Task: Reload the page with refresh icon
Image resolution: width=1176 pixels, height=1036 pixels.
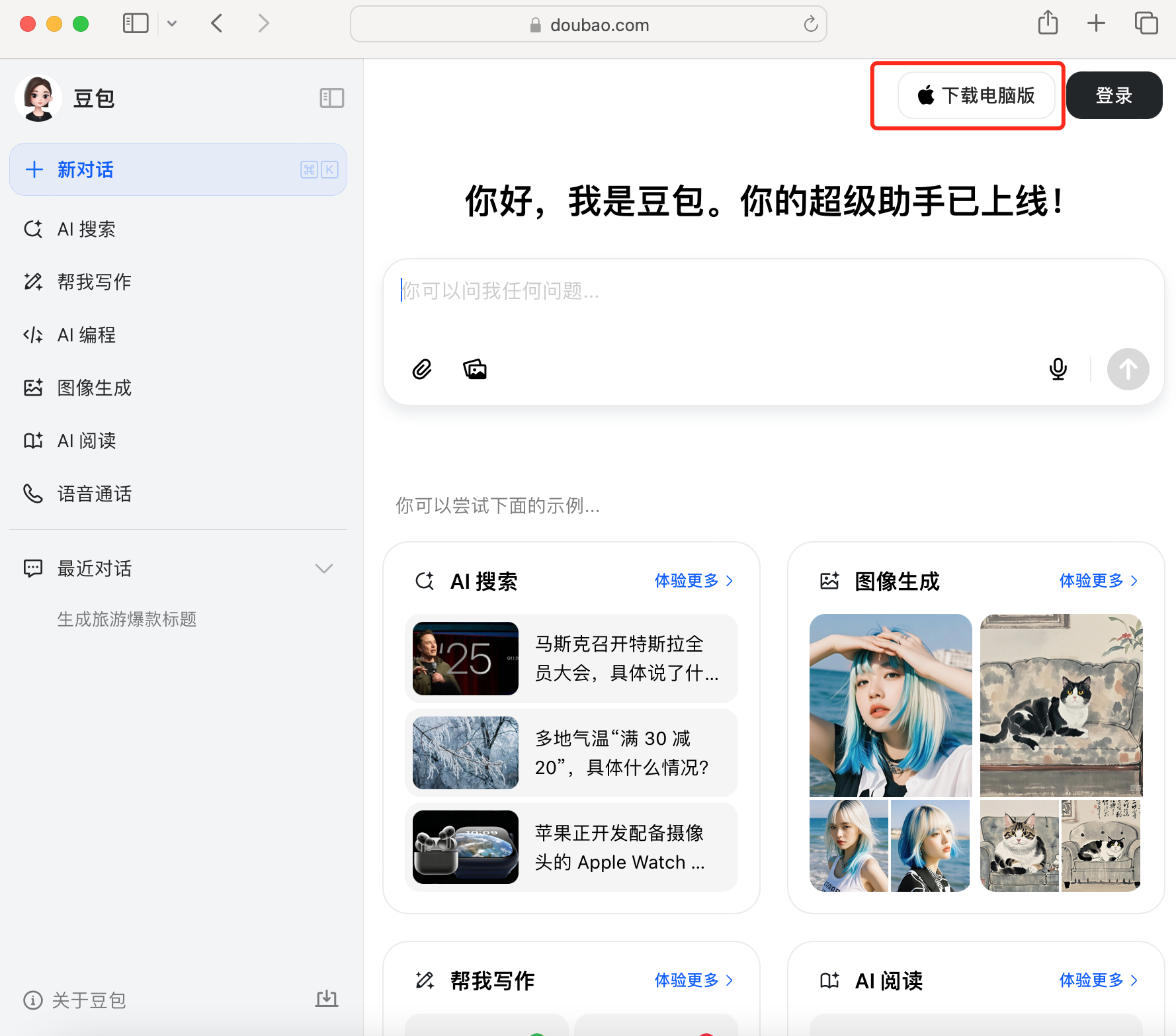Action: click(811, 24)
